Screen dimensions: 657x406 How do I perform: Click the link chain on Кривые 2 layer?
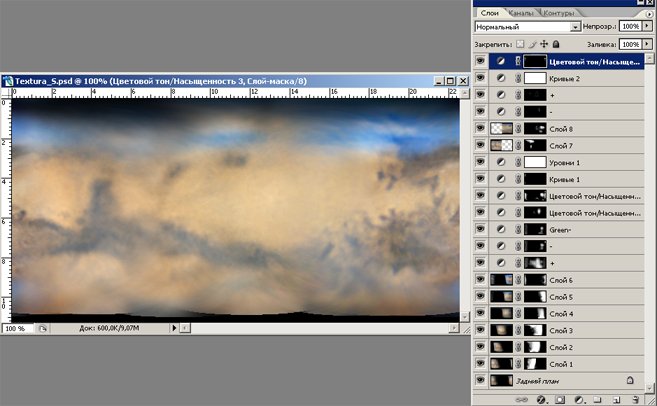coord(518,77)
